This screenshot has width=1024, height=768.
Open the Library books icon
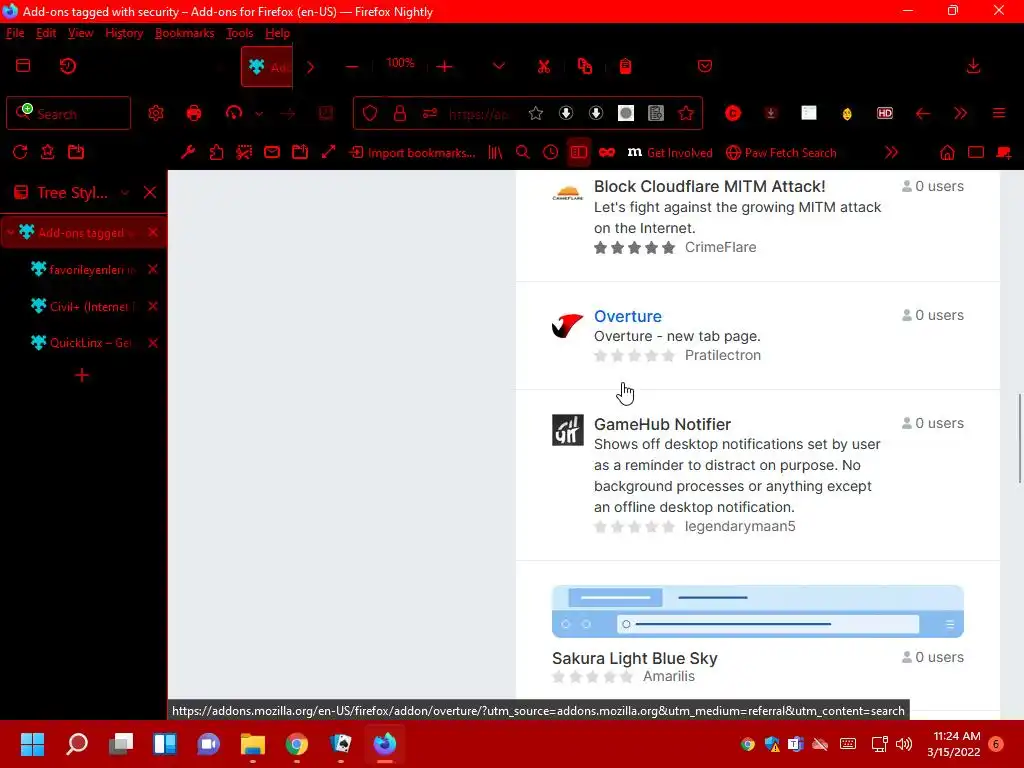(x=495, y=152)
